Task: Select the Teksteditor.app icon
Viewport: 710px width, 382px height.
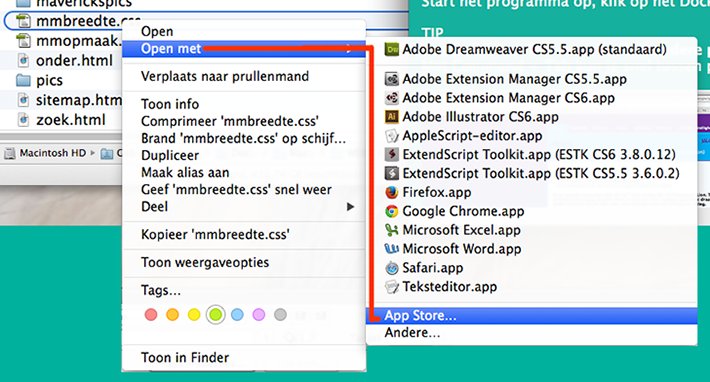Action: [392, 287]
